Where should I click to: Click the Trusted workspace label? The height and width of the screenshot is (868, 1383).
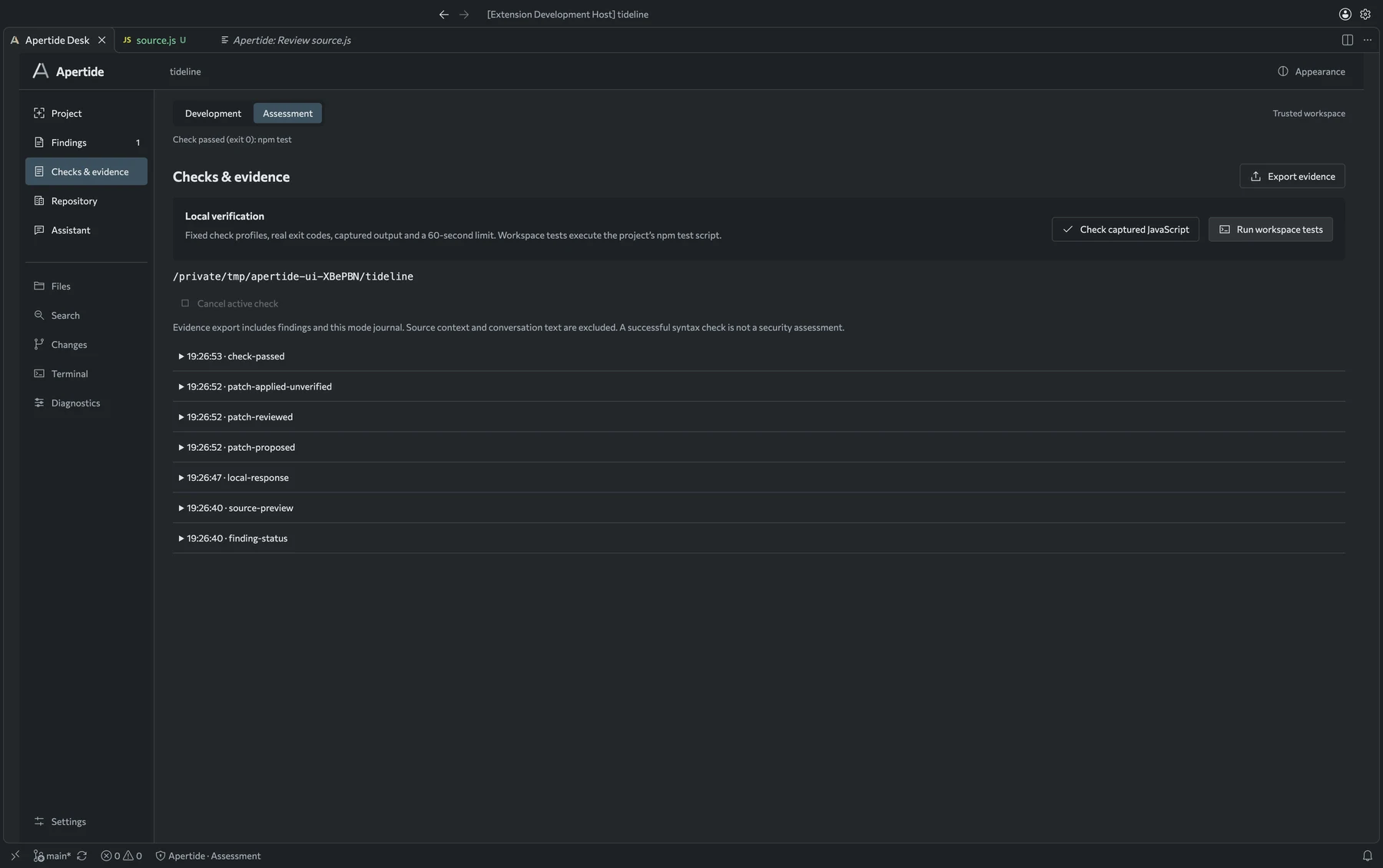pos(1308,113)
